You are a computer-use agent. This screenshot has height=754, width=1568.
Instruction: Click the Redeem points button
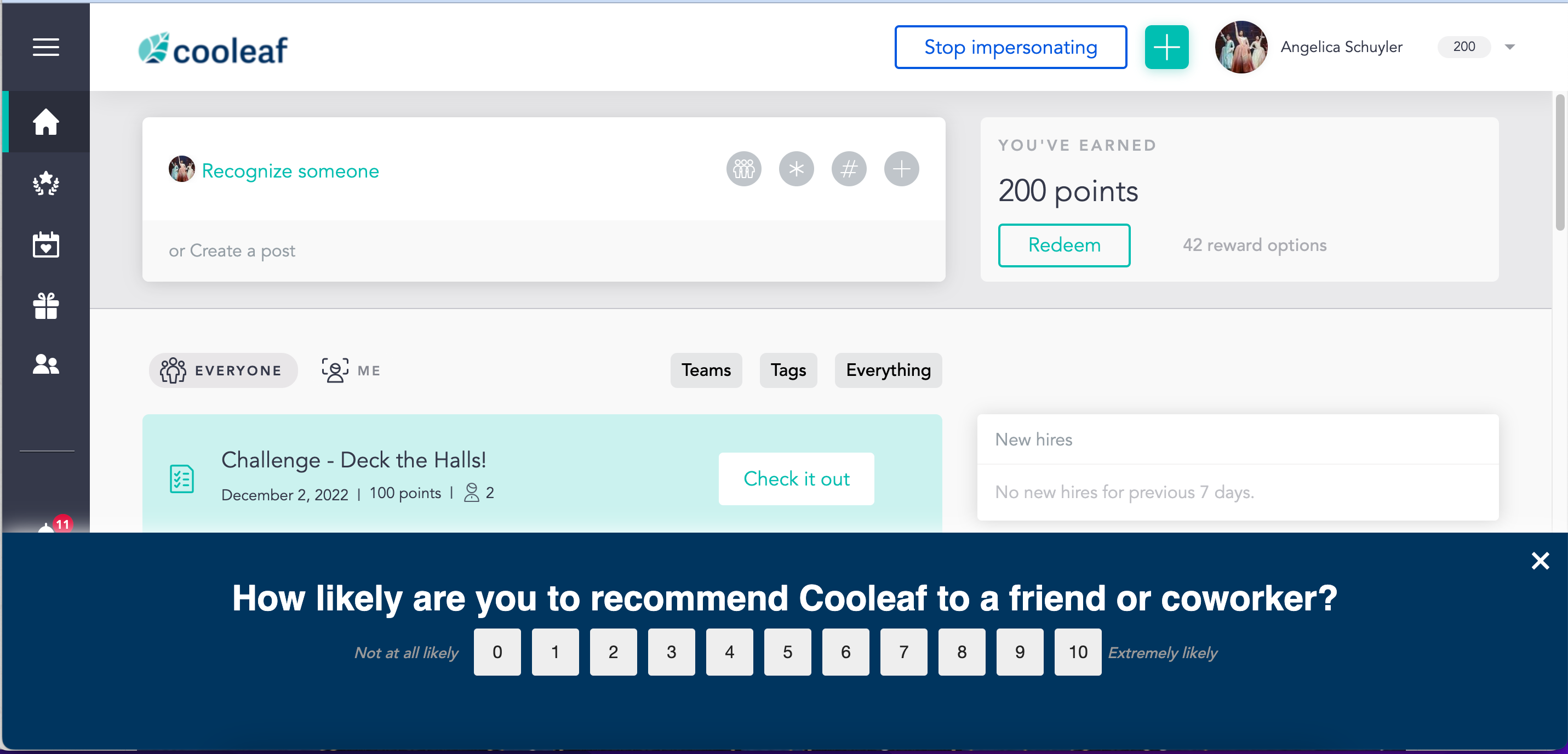click(1063, 245)
